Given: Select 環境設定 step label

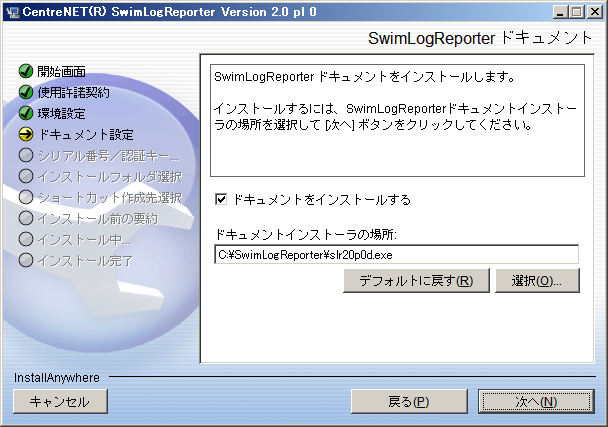Looking at the screenshot, I should coord(61,114).
